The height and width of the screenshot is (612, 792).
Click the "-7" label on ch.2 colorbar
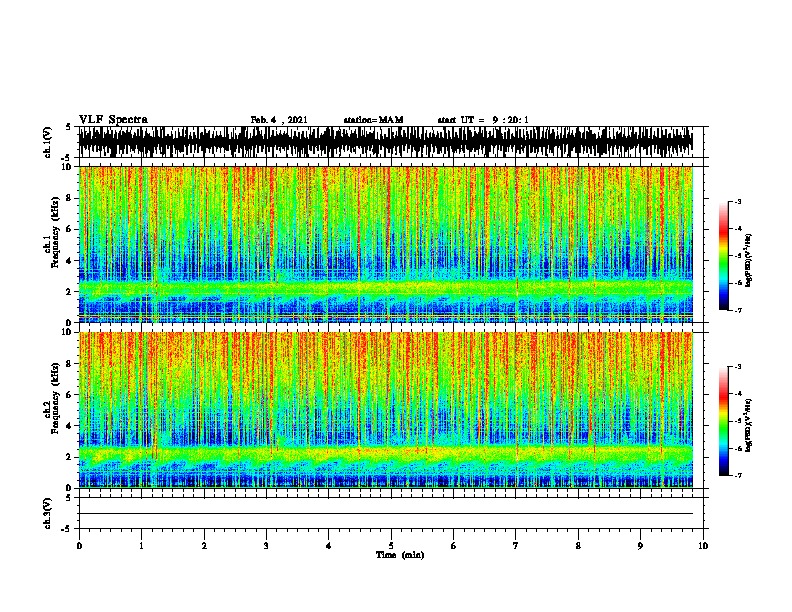[x=738, y=476]
